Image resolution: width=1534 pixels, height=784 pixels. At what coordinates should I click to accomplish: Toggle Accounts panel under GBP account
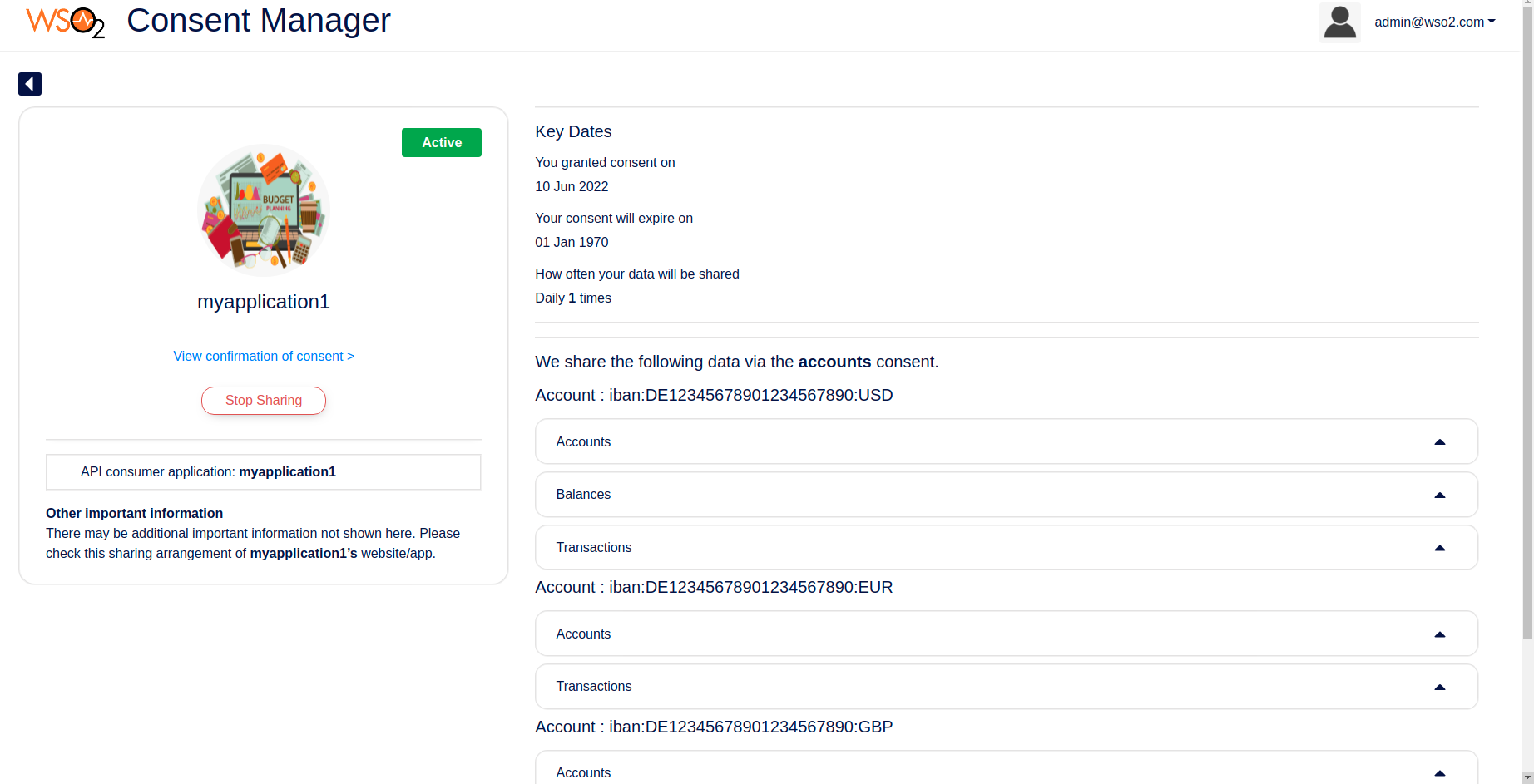pos(1007,769)
